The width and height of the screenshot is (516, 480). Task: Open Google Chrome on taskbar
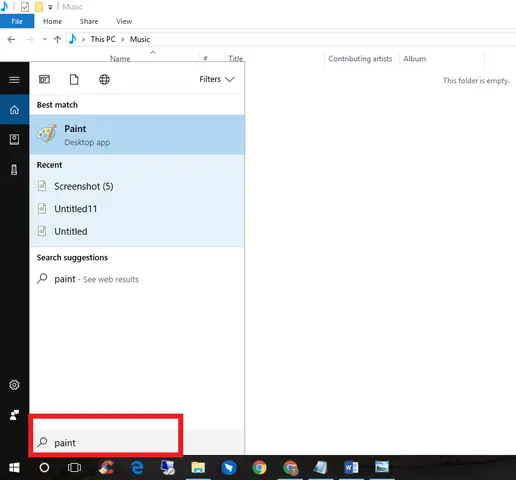coord(259,467)
